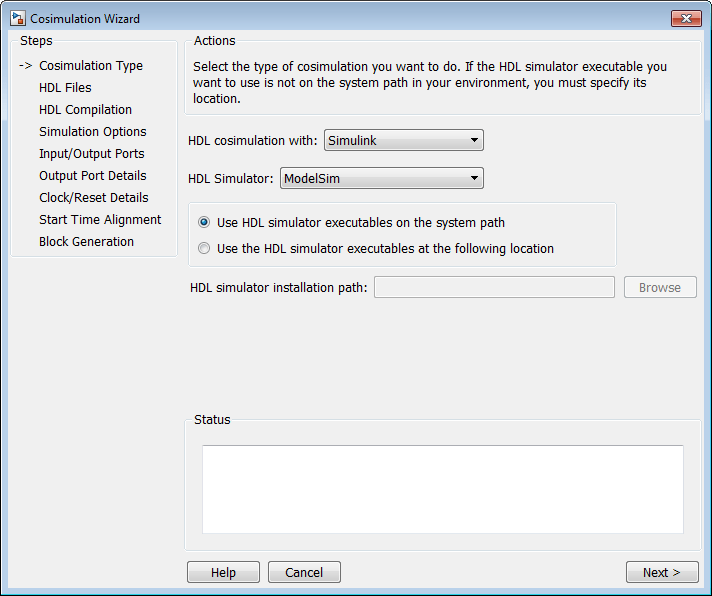The image size is (712, 596).
Task: Select the Block Generation step
Action: (x=86, y=242)
